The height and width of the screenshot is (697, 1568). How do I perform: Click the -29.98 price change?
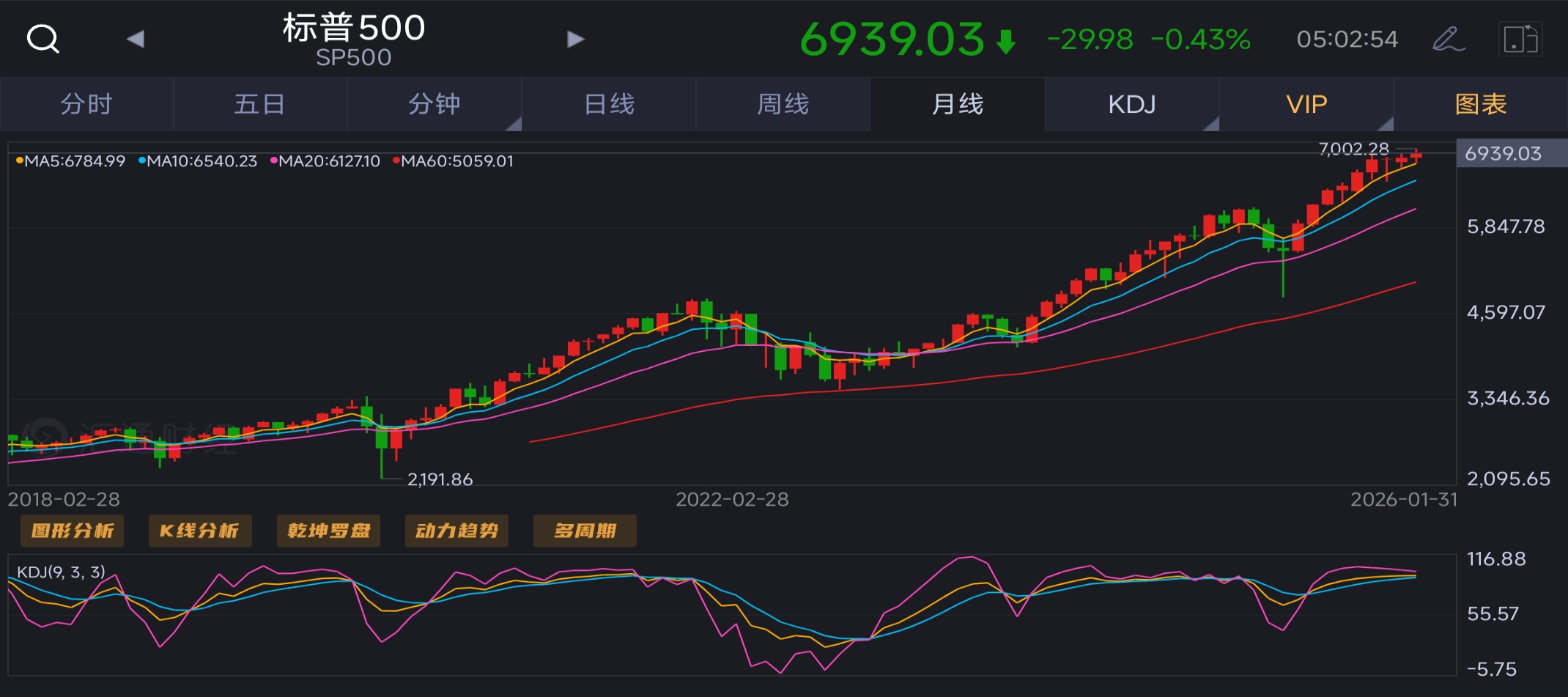pyautogui.click(x=1090, y=40)
